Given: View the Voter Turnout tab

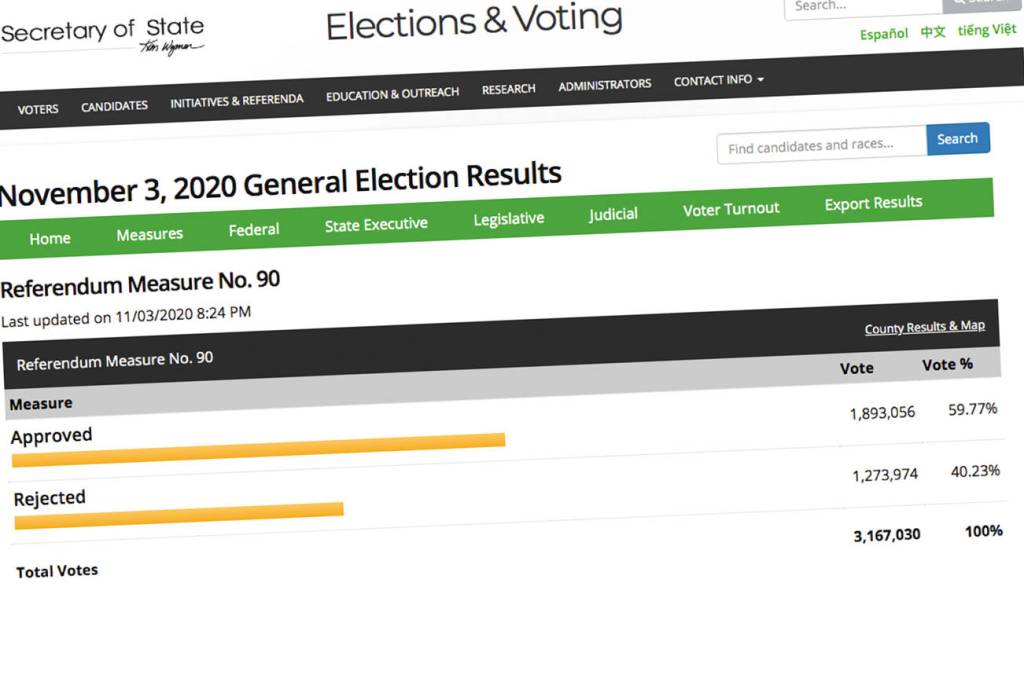Looking at the screenshot, I should (731, 208).
